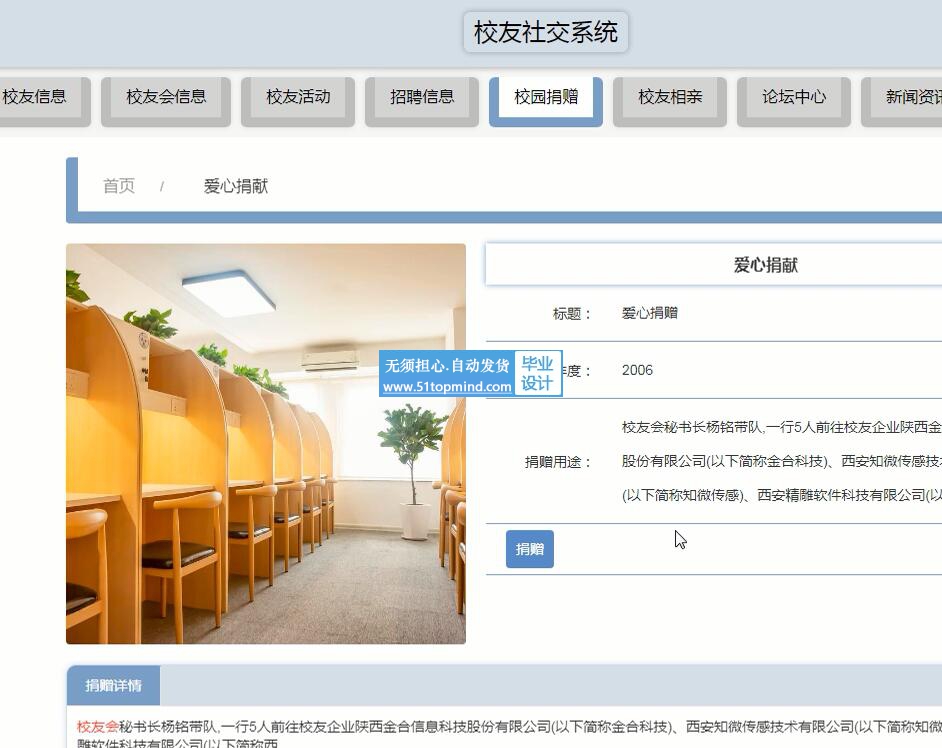Click the donation purpose text starting 校友会秘书长杨铭带队
942x748 pixels.
[x=782, y=461]
